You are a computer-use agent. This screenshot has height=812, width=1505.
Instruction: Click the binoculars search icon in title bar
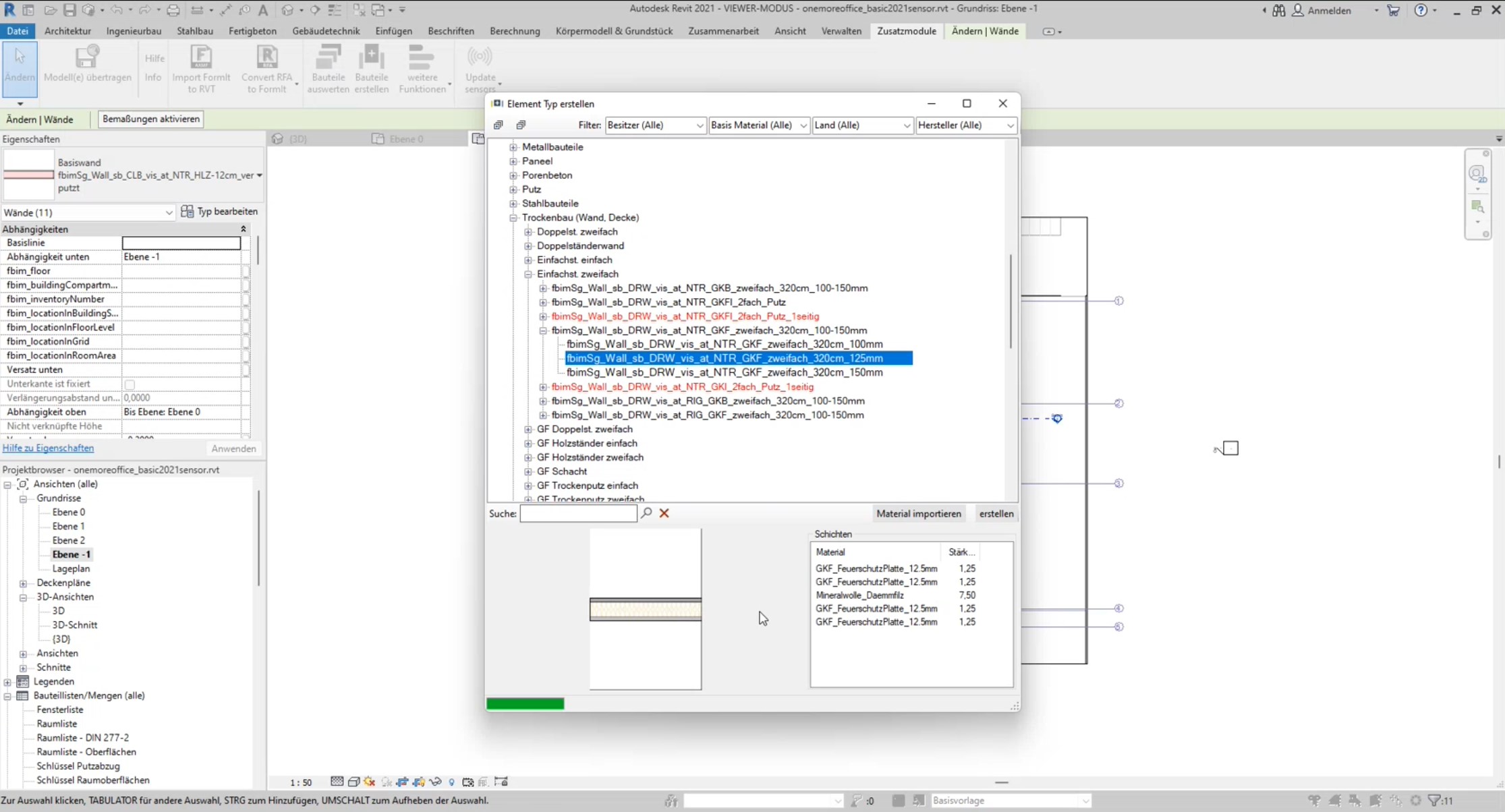pos(1278,10)
